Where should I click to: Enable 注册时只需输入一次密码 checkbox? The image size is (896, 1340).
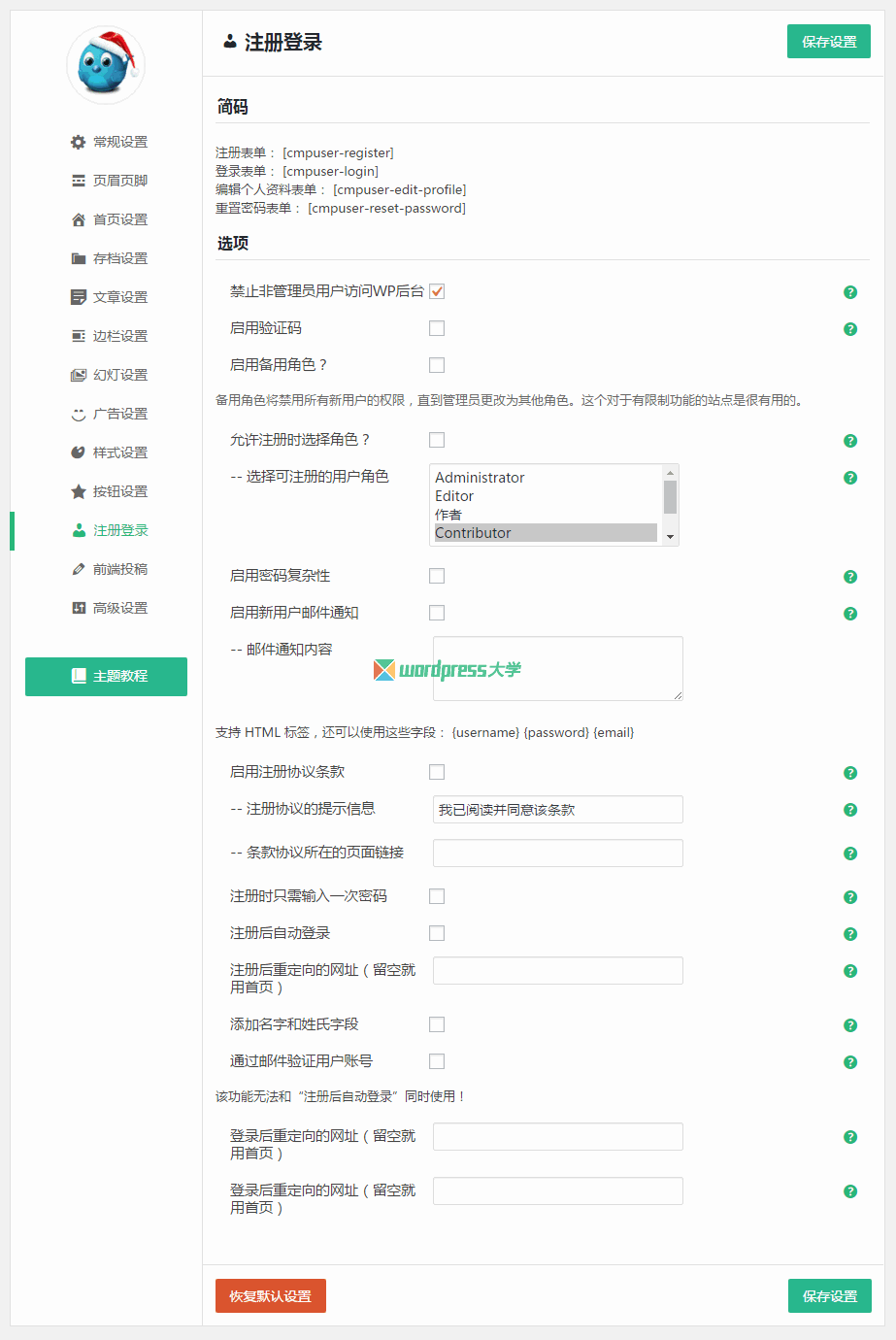click(x=437, y=896)
